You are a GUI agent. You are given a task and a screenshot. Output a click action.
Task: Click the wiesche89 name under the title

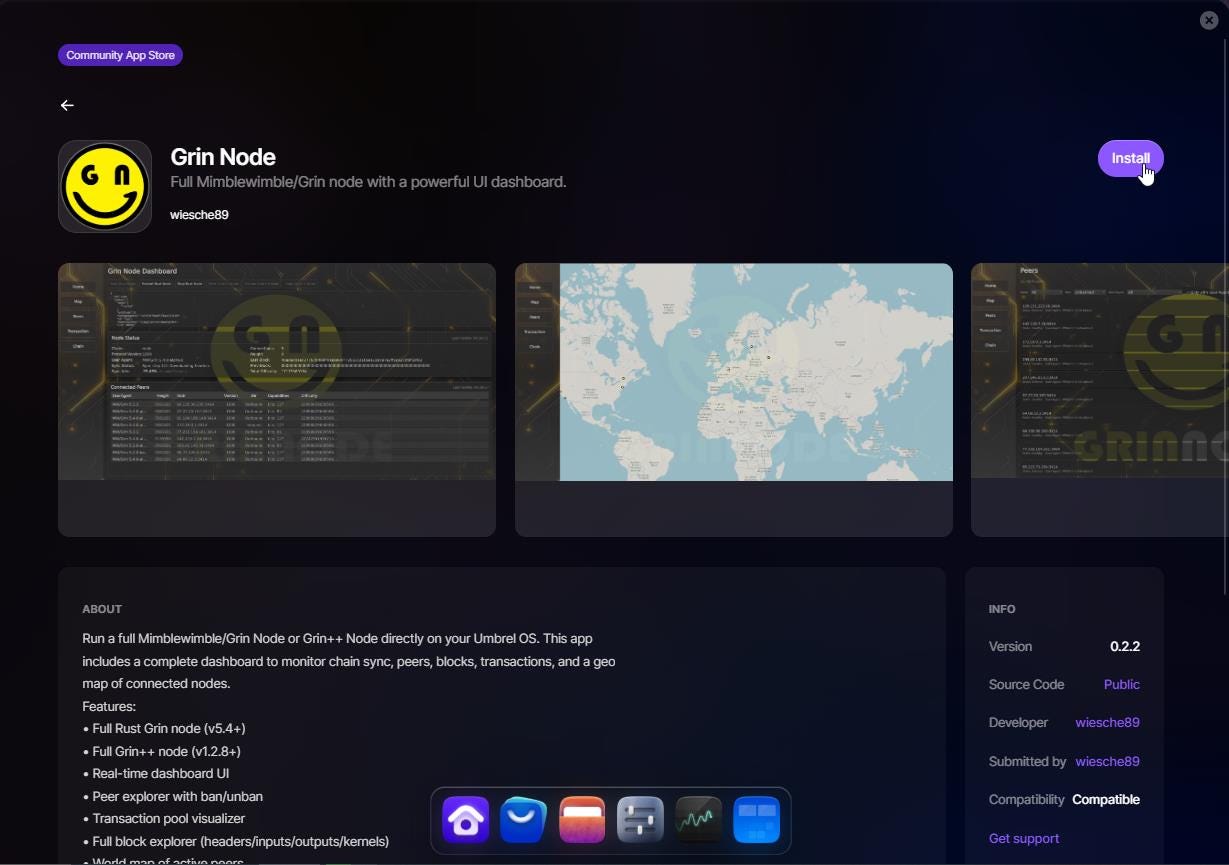point(199,214)
